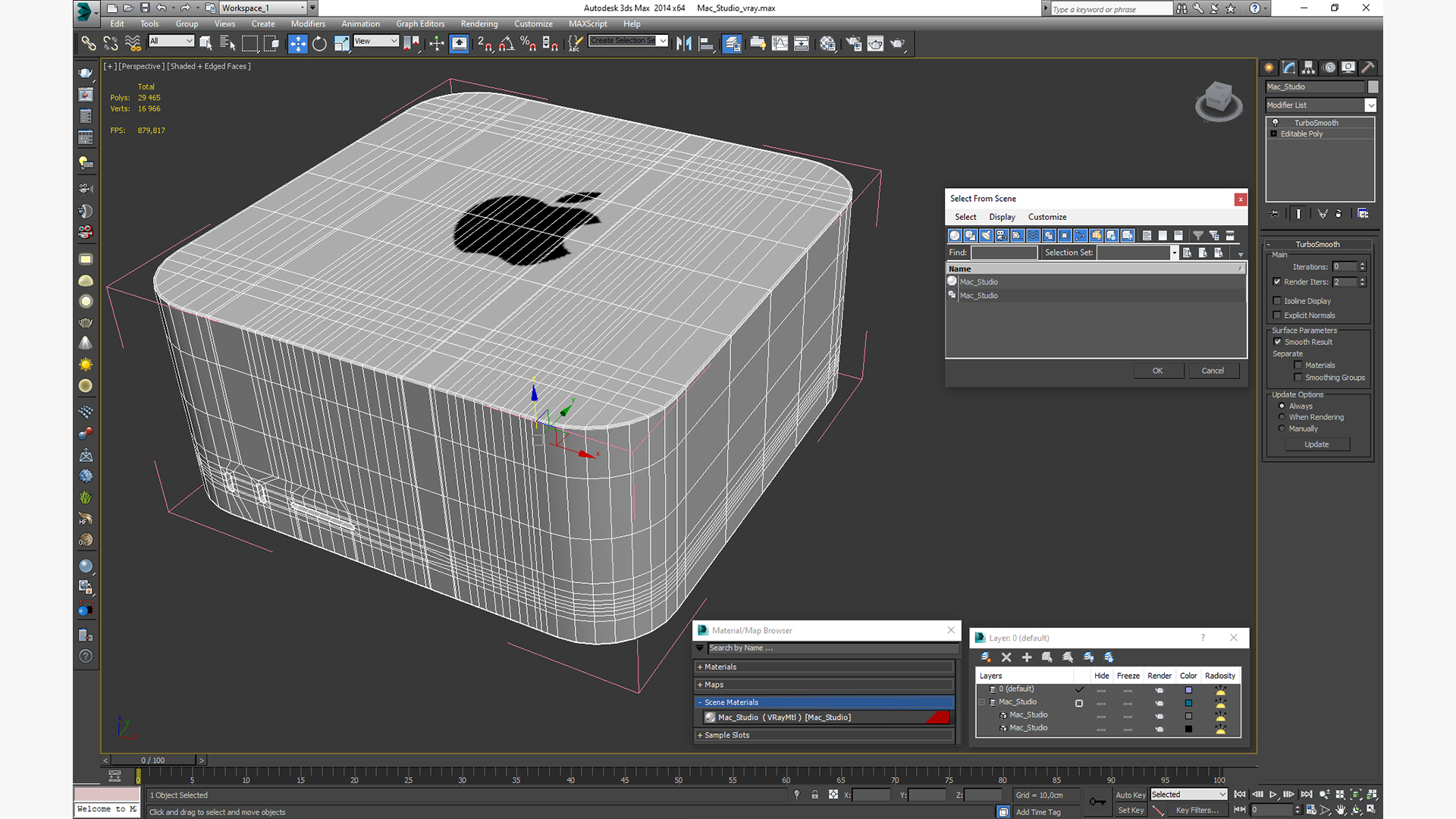The image size is (1456, 819).
Task: Click Delete layer X icon in Layer dialog
Action: point(1006,657)
